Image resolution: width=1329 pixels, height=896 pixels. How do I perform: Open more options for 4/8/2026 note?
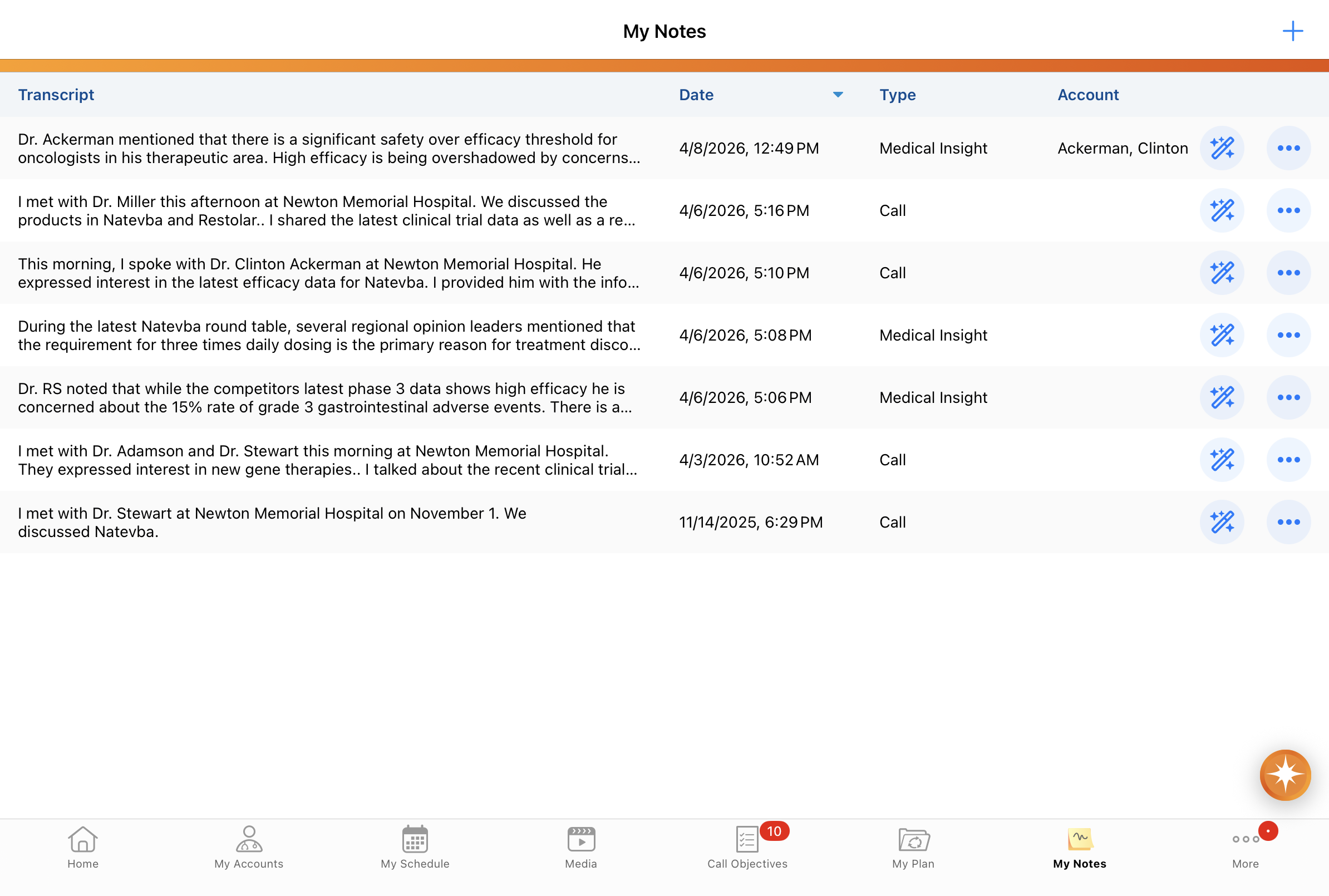click(1288, 149)
